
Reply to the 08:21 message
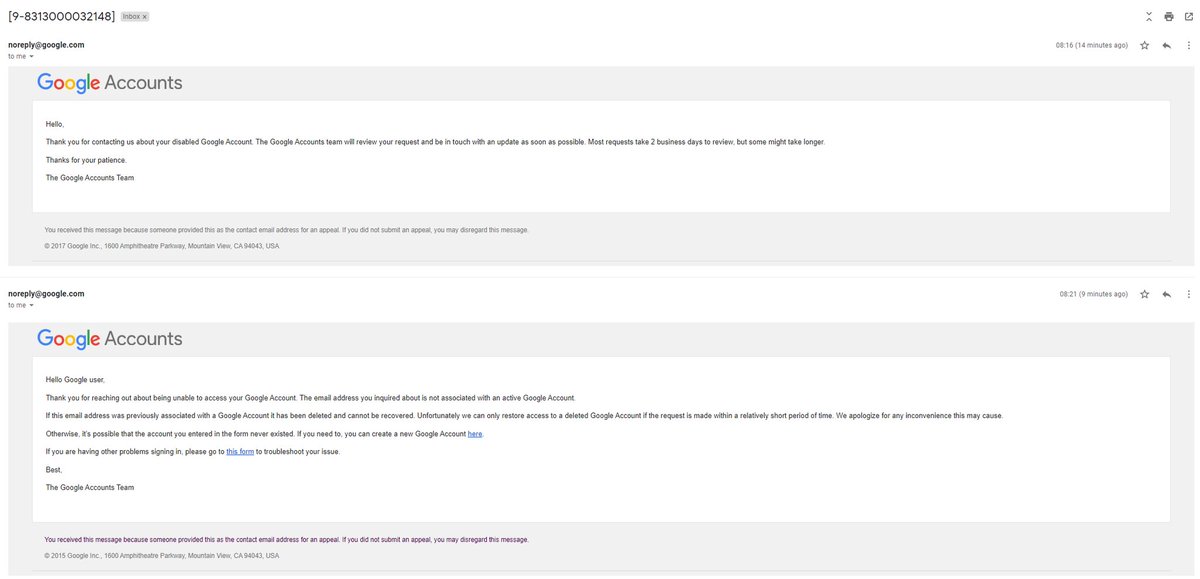[x=1167, y=294]
